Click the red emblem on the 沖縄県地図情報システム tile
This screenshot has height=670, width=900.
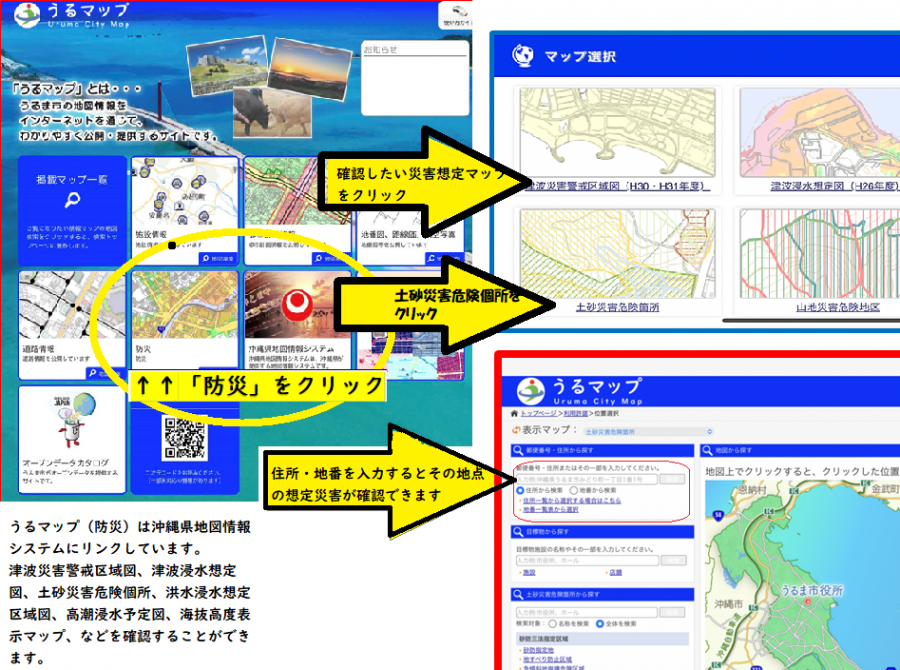pos(297,303)
